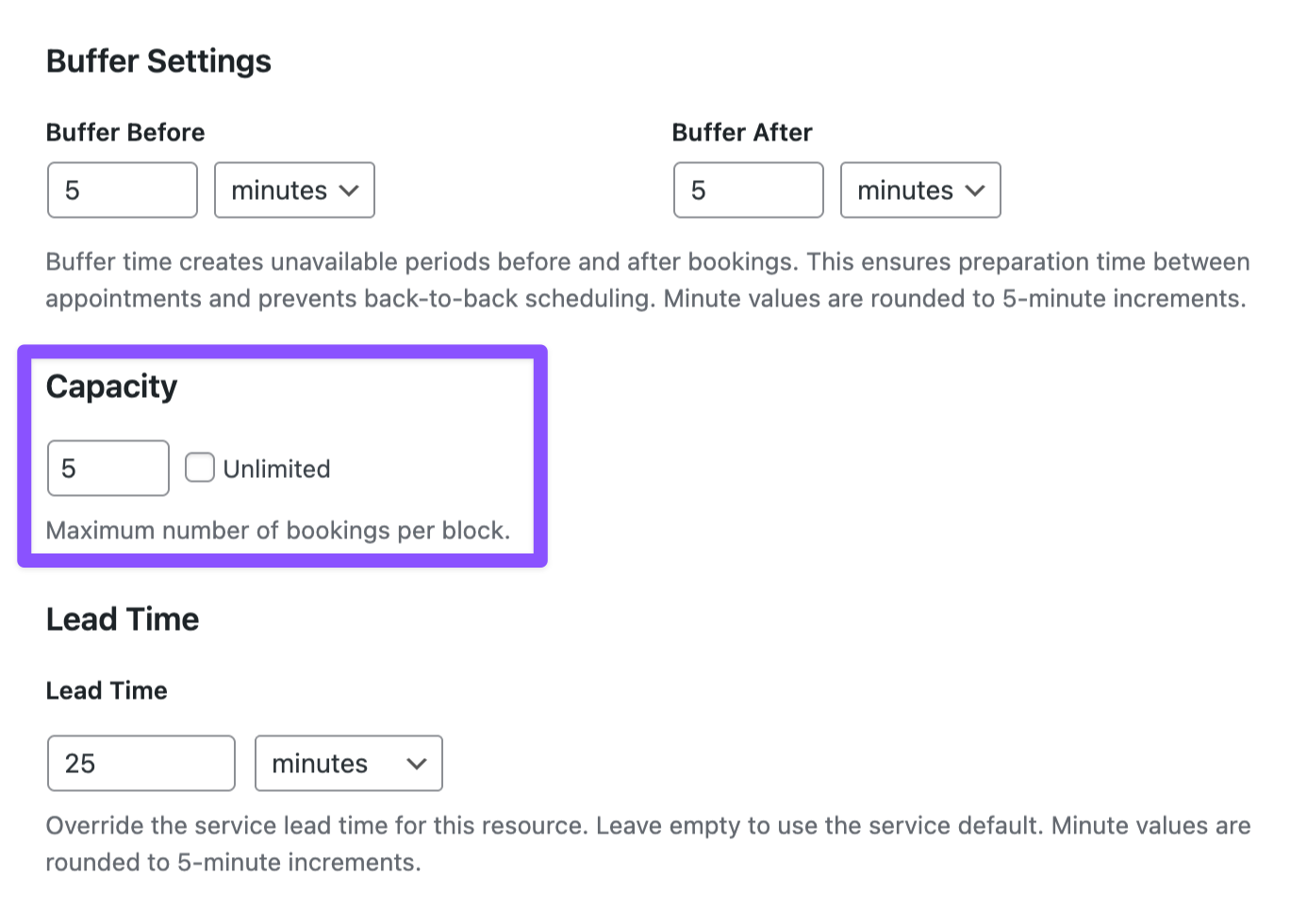Click the small Lead Time field label

pyautogui.click(x=107, y=691)
